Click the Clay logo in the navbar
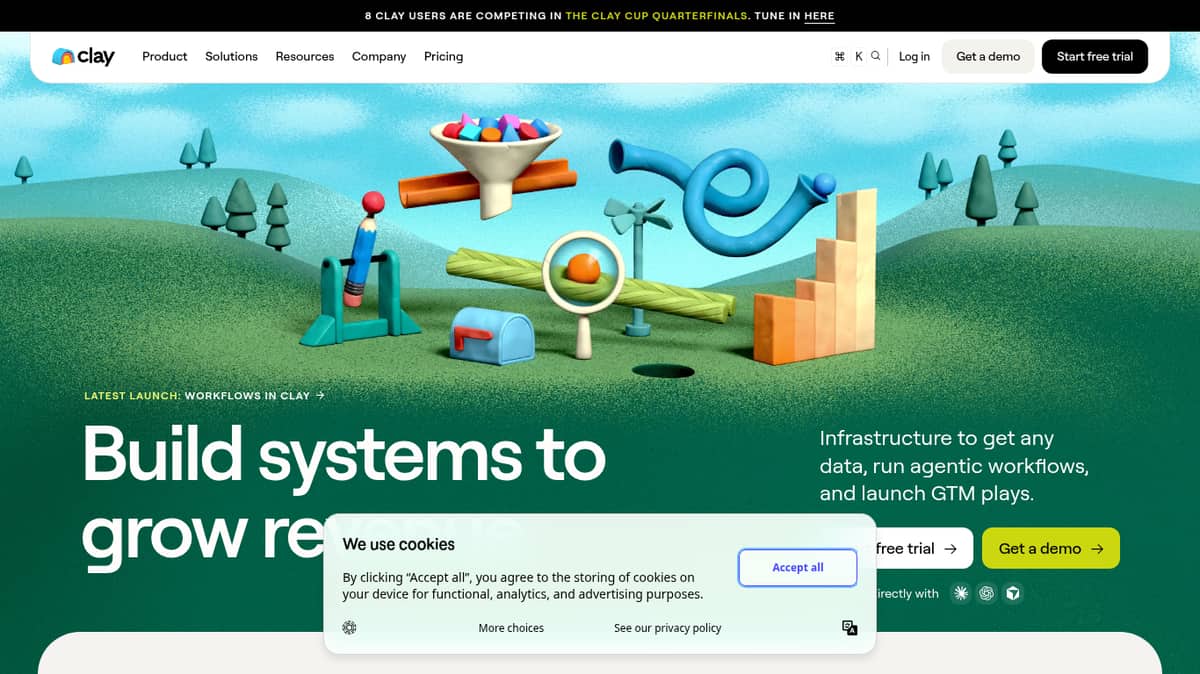The image size is (1200, 674). point(83,57)
